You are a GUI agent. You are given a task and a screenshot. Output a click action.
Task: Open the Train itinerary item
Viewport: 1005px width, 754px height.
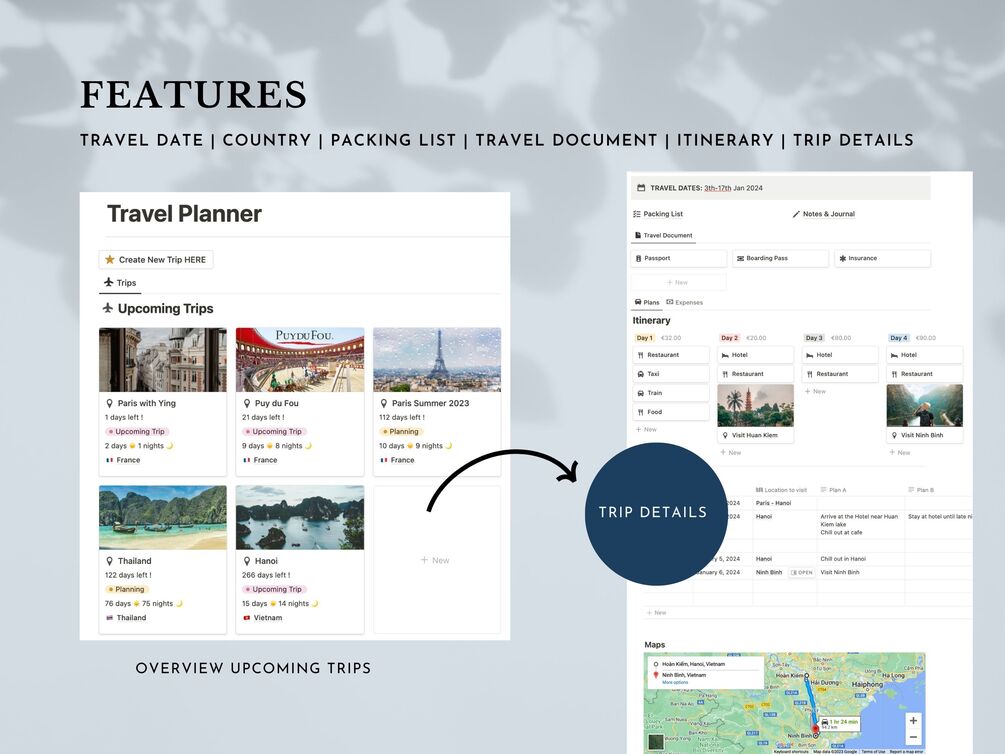pos(671,393)
